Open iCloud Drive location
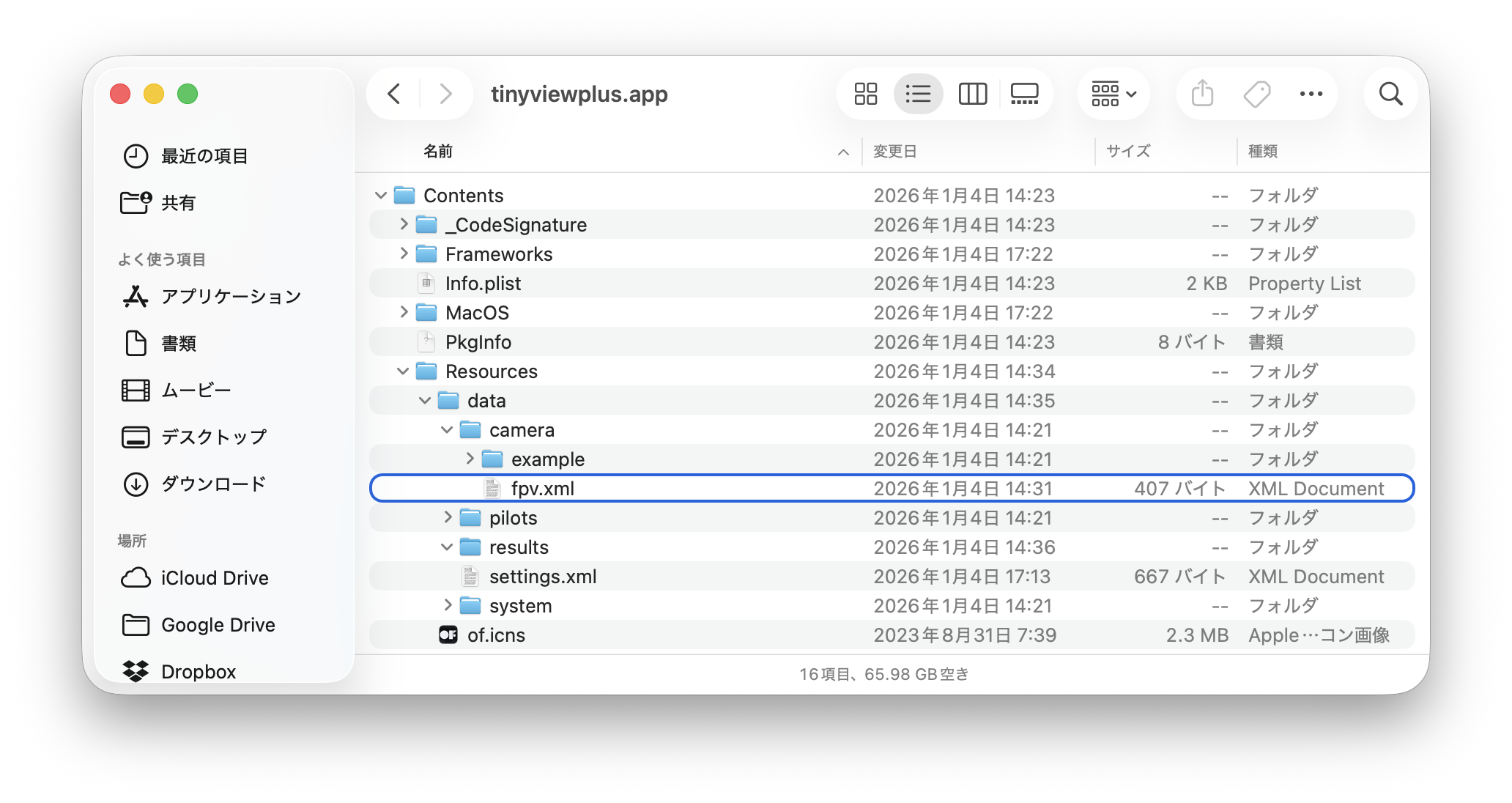 [214, 578]
